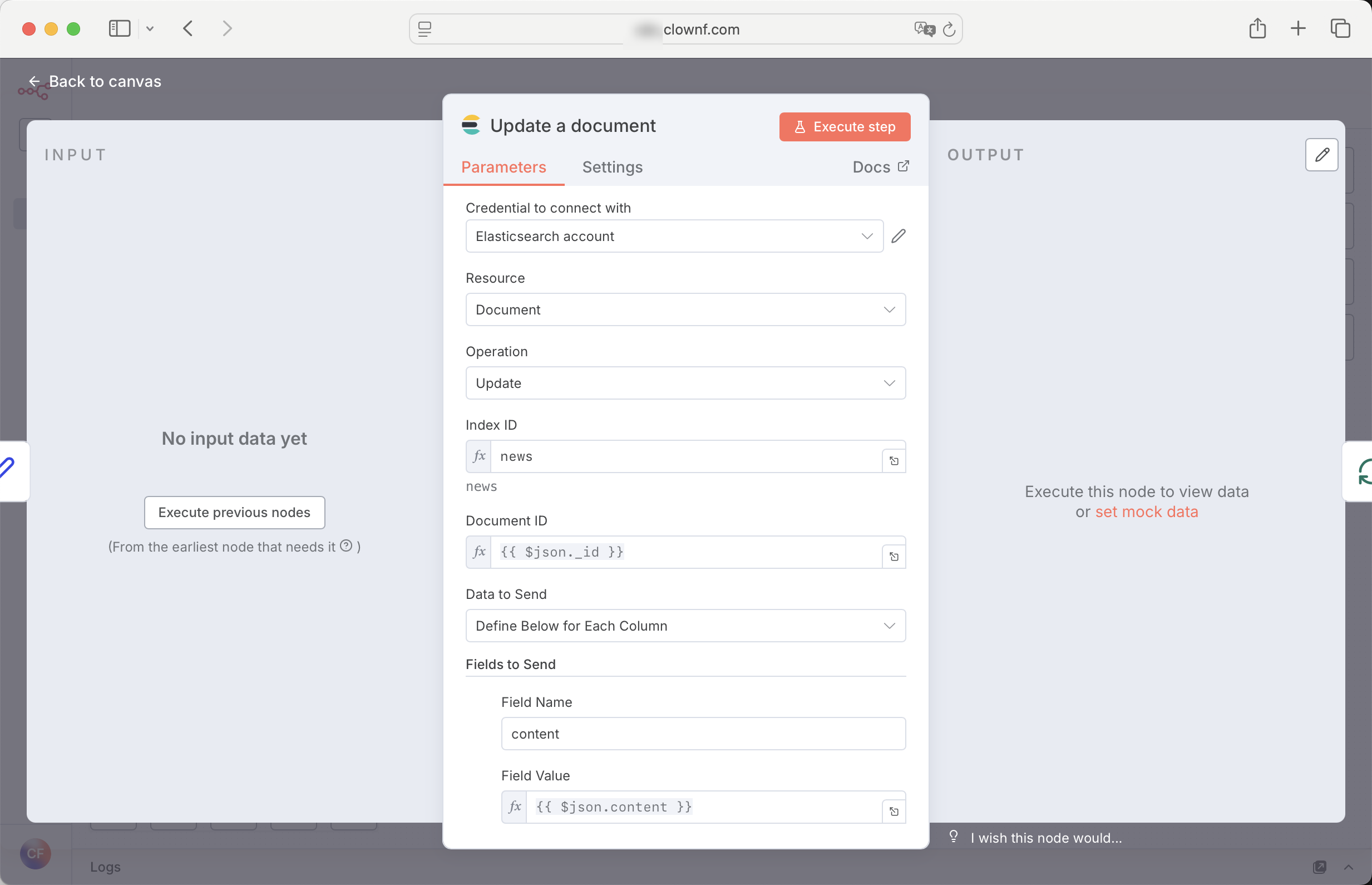Open the Operation dropdown showing Update
1372x885 pixels.
click(685, 383)
